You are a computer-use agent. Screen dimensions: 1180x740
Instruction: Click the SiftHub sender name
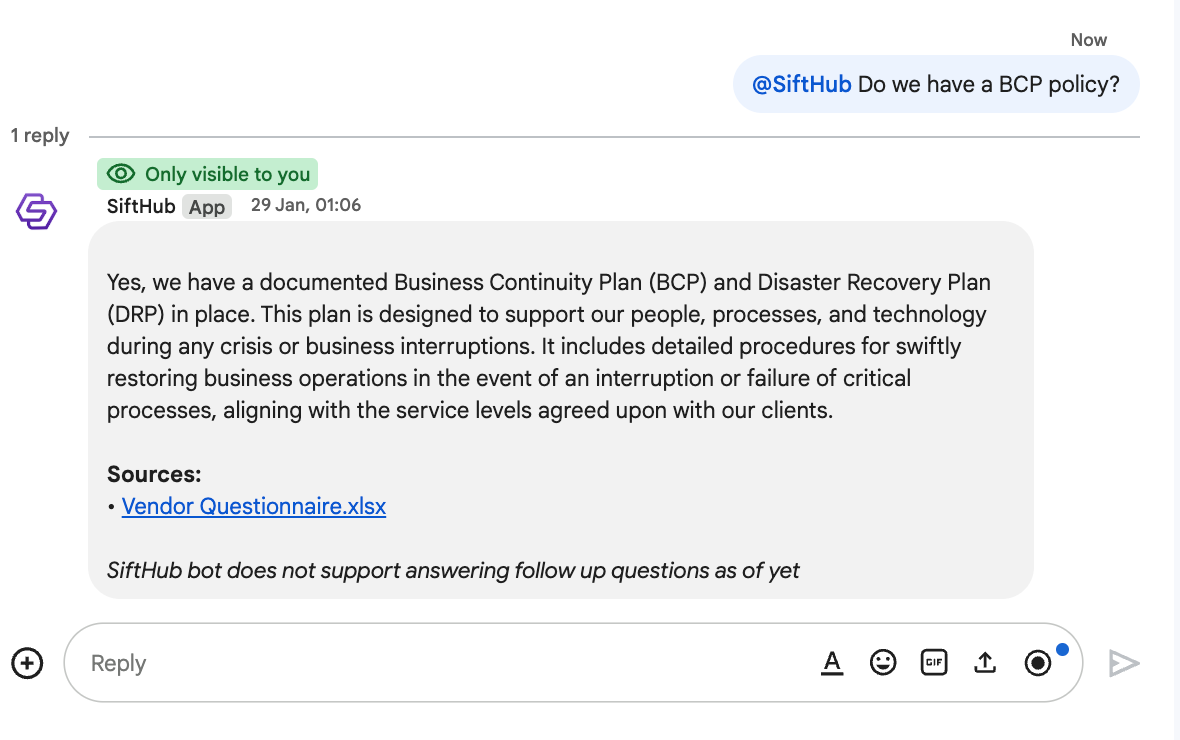[141, 206]
